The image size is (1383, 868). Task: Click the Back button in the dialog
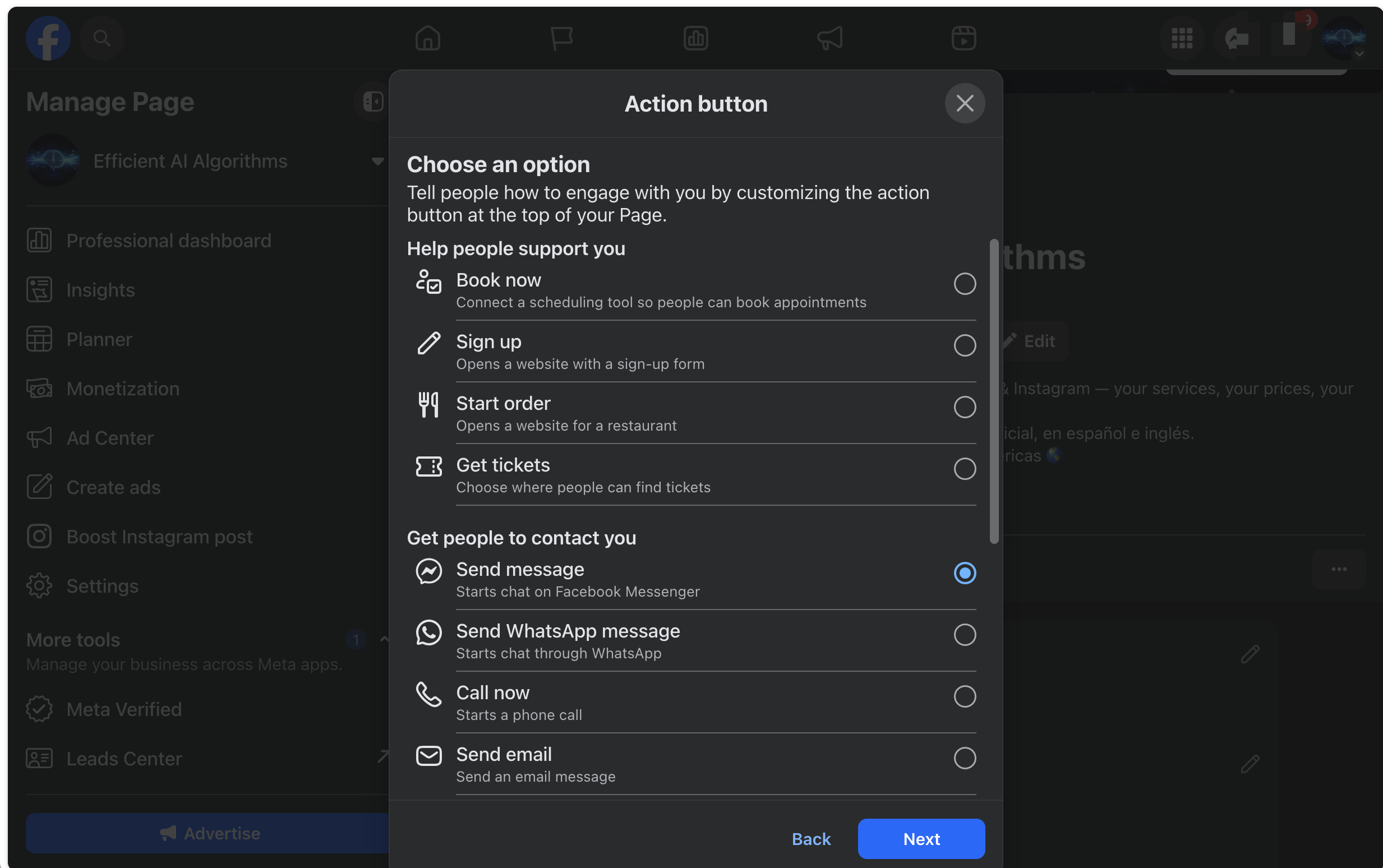coord(811,839)
